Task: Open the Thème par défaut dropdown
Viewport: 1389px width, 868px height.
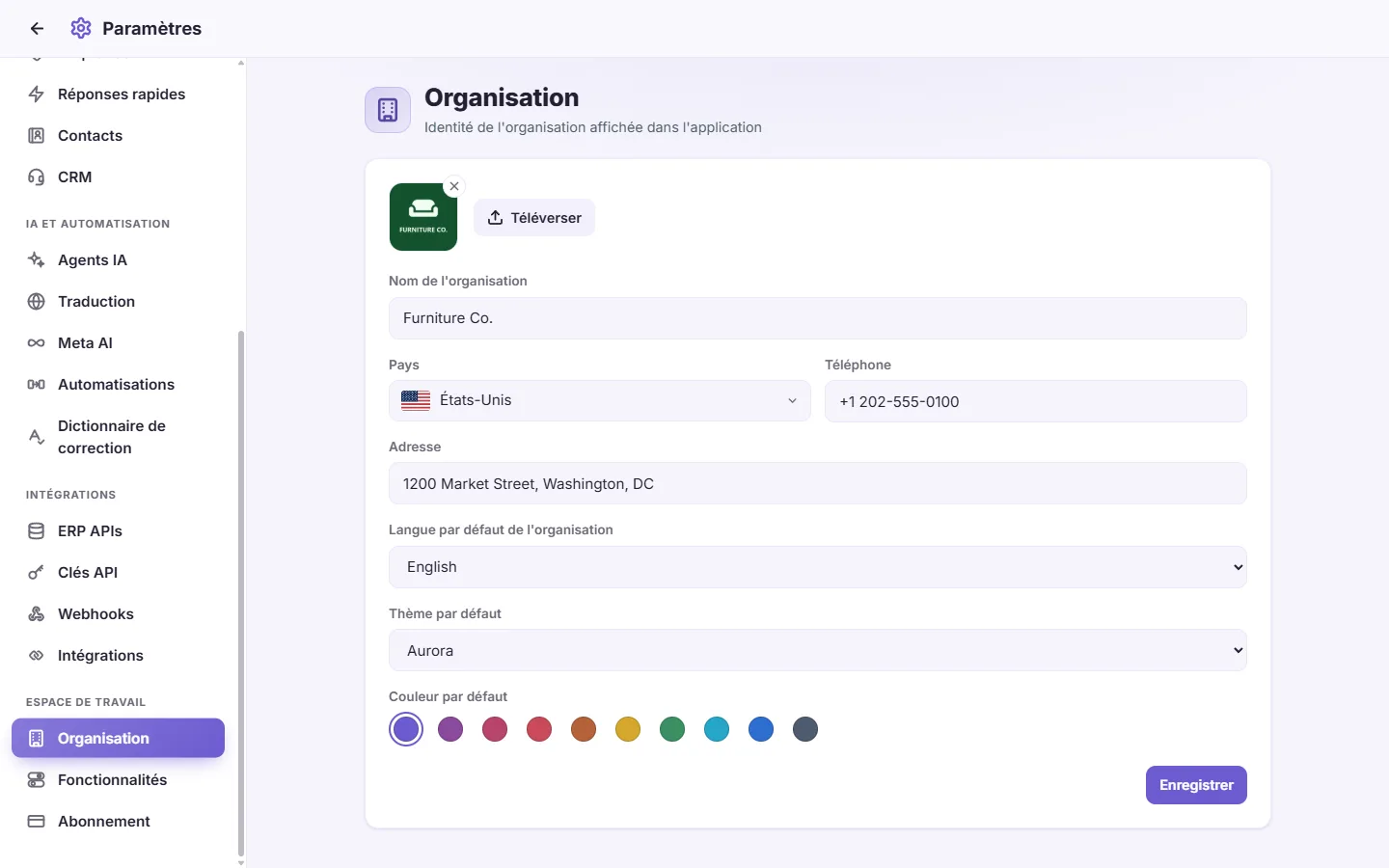Action: pos(818,651)
